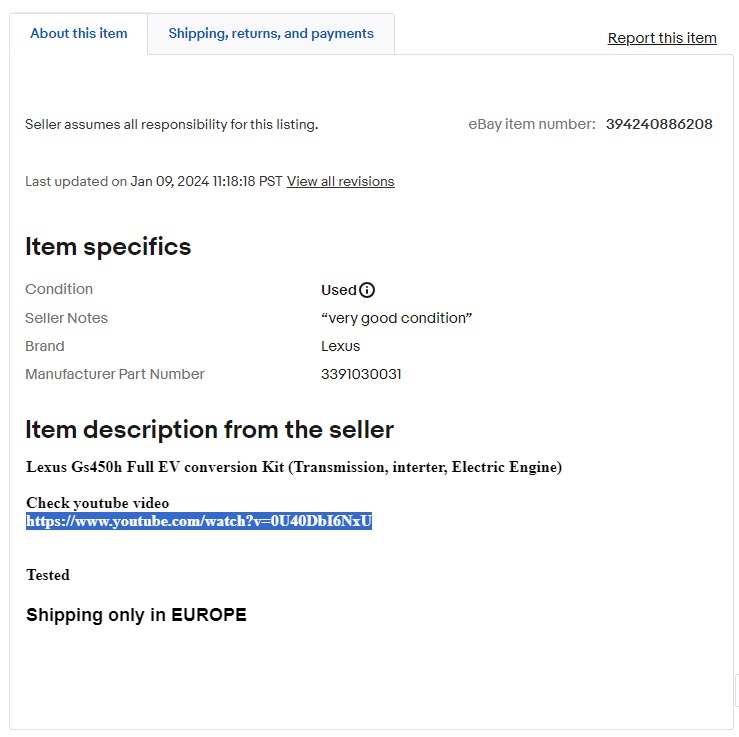
Task: Click the eBay item number 394240886208
Action: click(x=659, y=124)
